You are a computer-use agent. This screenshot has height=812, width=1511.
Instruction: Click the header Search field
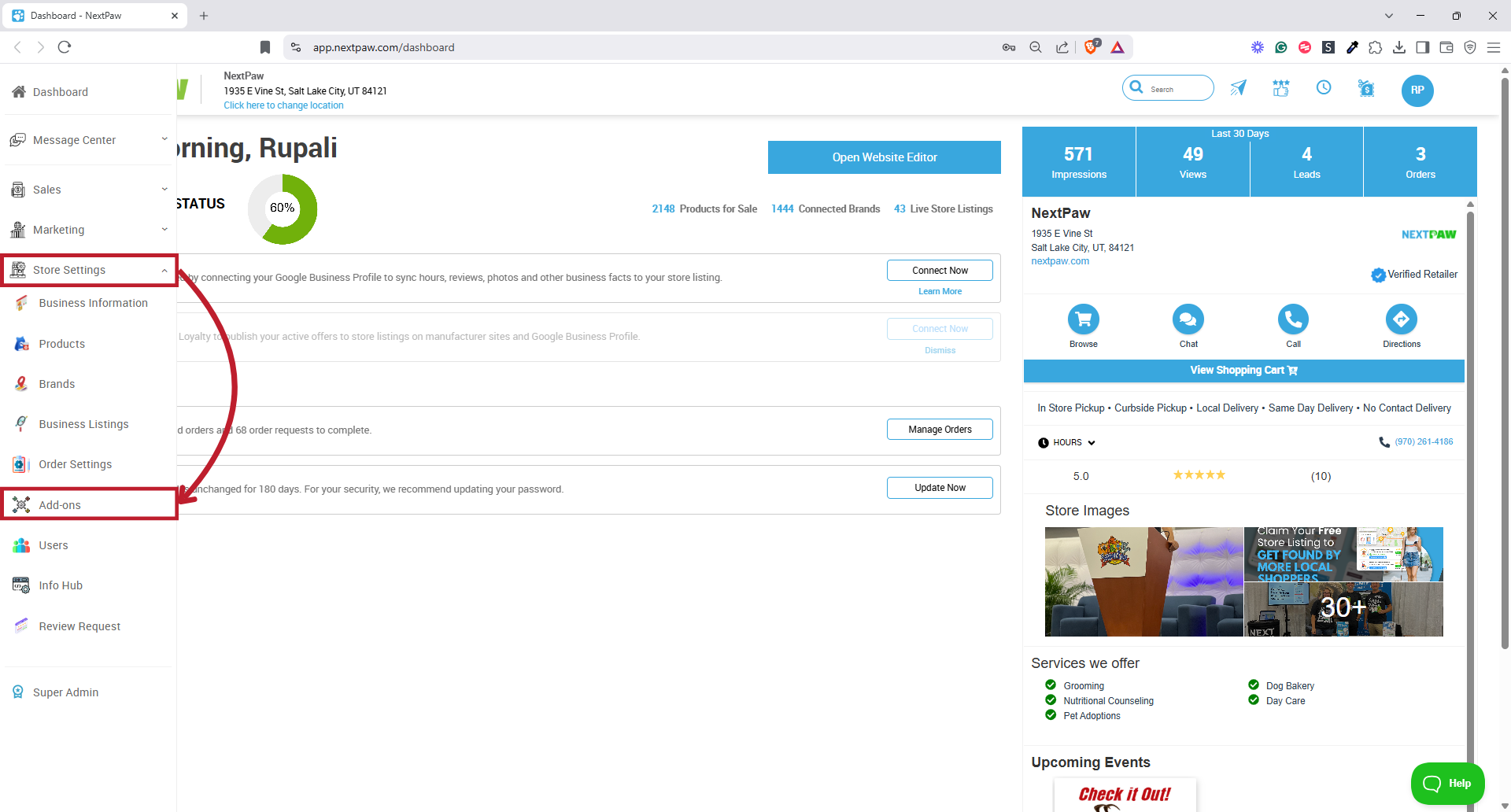coord(1168,88)
